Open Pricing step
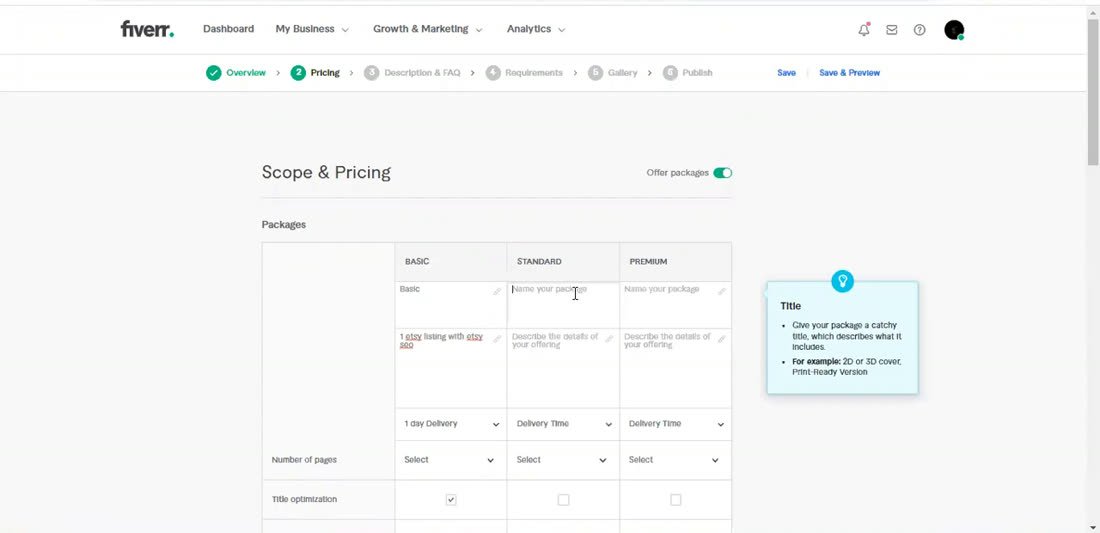This screenshot has width=1100, height=533. pyautogui.click(x=325, y=73)
